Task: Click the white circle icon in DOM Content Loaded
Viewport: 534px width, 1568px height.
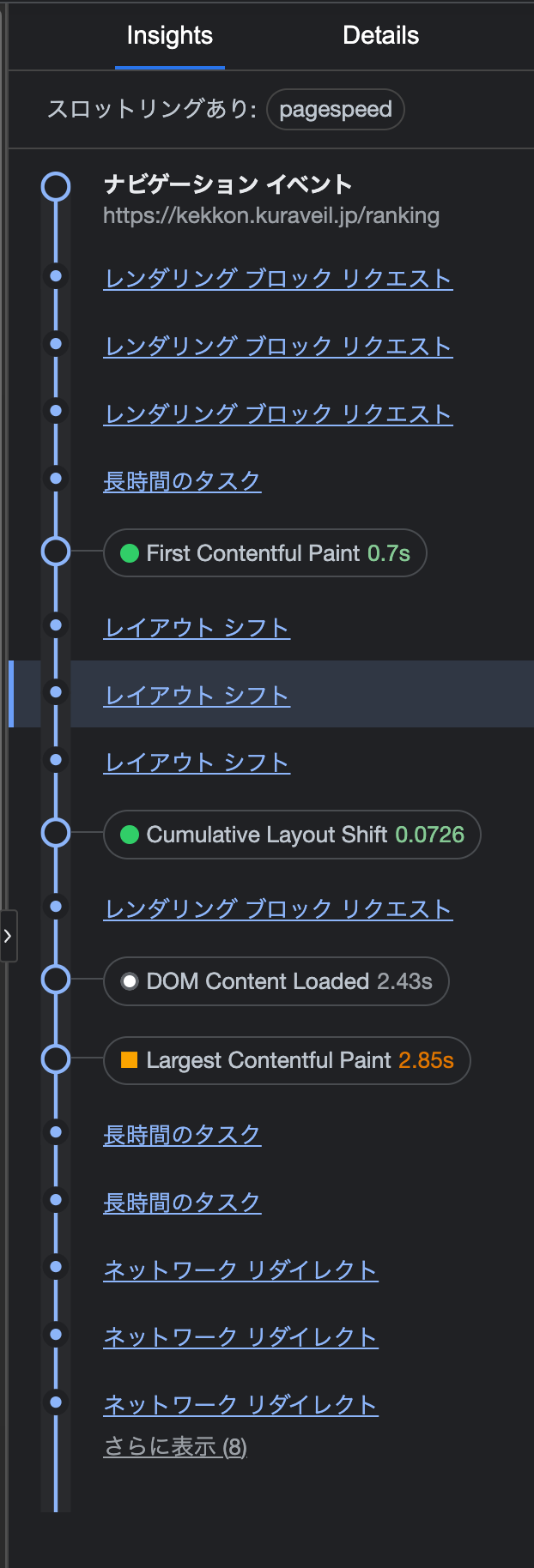Action: pyautogui.click(x=130, y=981)
